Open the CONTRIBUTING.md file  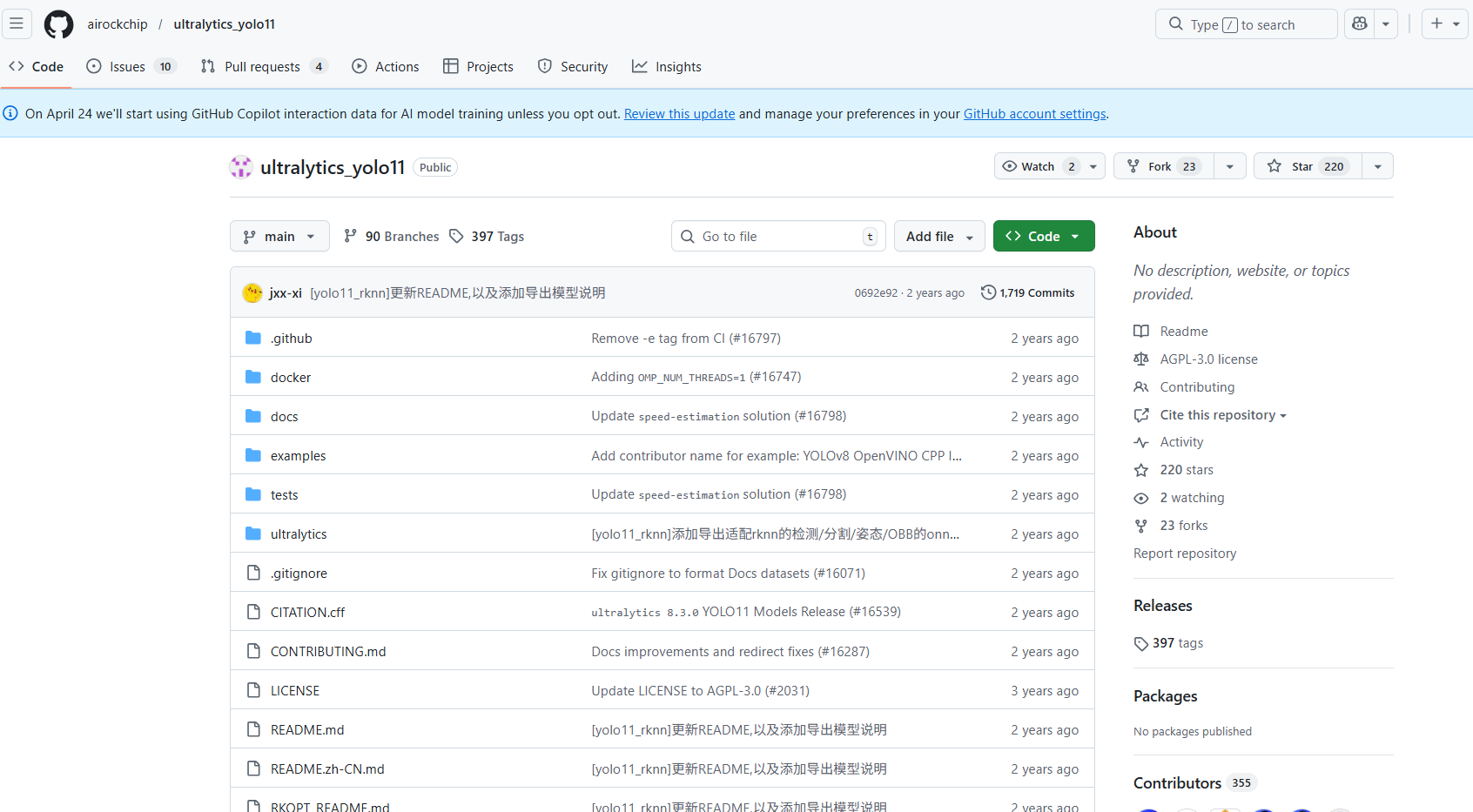point(328,652)
